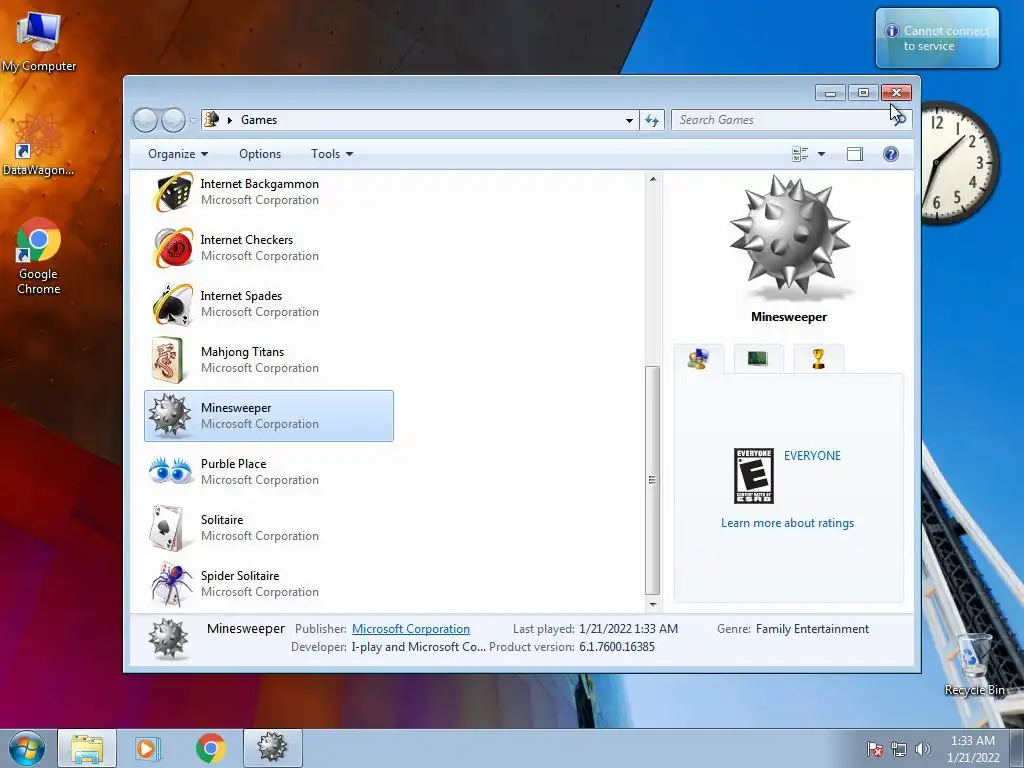The width and height of the screenshot is (1024, 768).
Task: Open the address bar history dropdown
Action: point(629,120)
